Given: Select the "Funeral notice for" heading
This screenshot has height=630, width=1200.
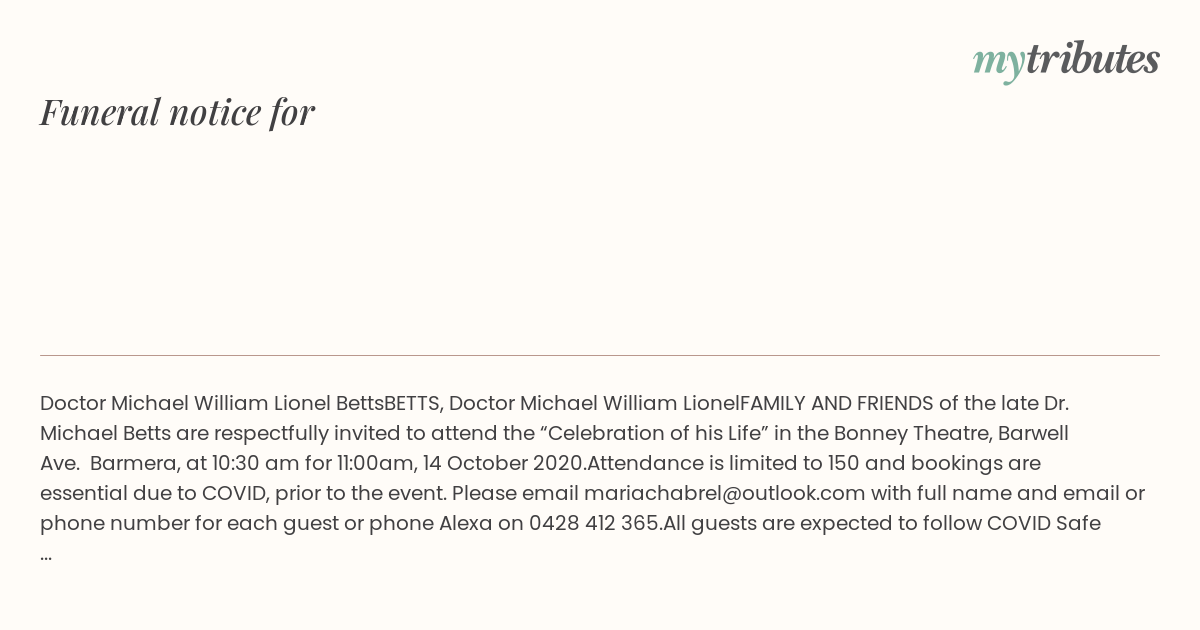Looking at the screenshot, I should coord(178,112).
